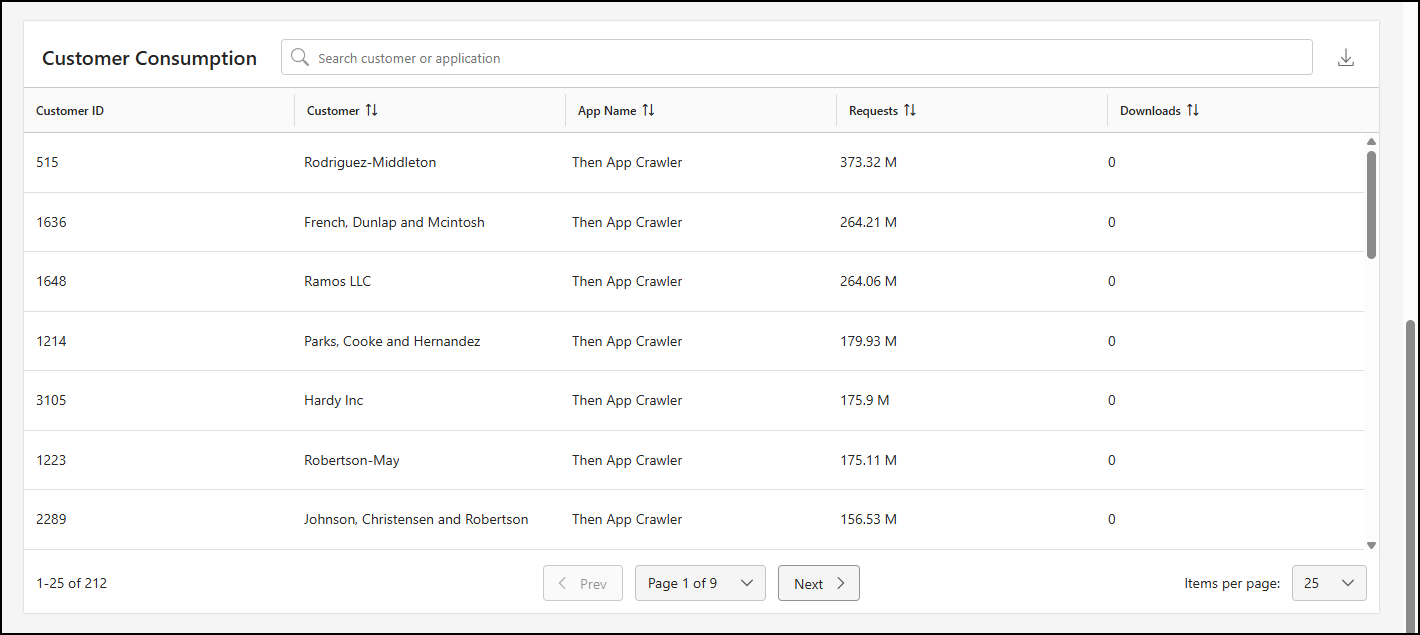Click the Downloads column header label
Image resolution: width=1420 pixels, height=635 pixels.
(x=1150, y=111)
